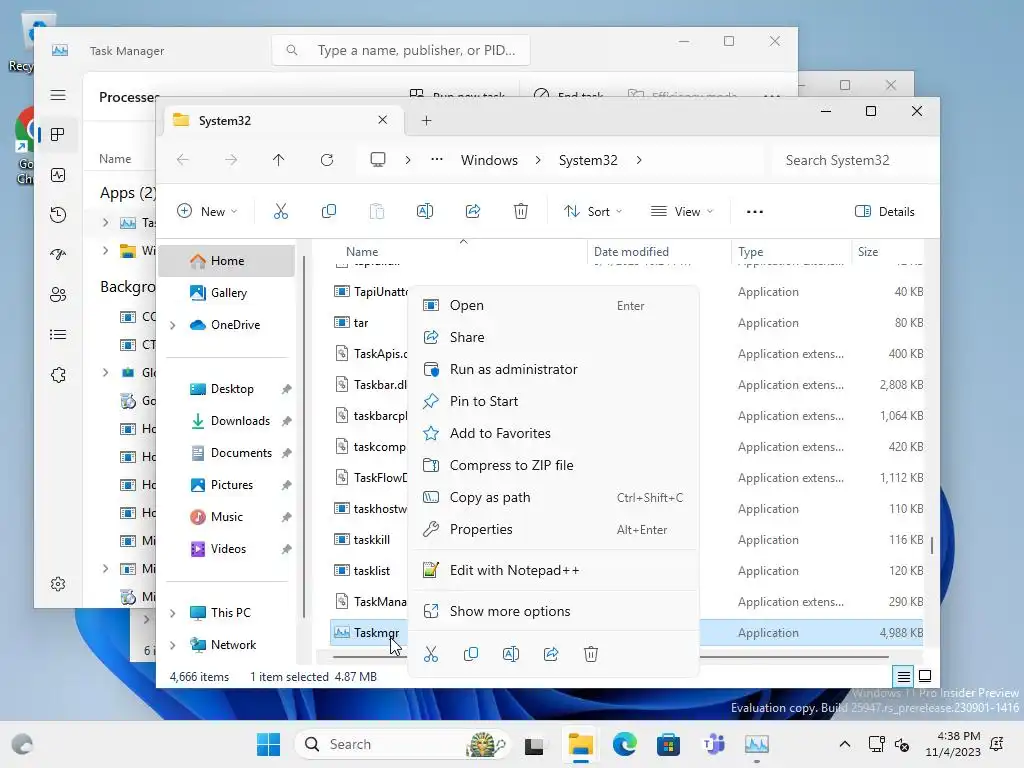The width and height of the screenshot is (1024, 768).
Task: Expand Network in navigation pane
Action: tap(173, 645)
